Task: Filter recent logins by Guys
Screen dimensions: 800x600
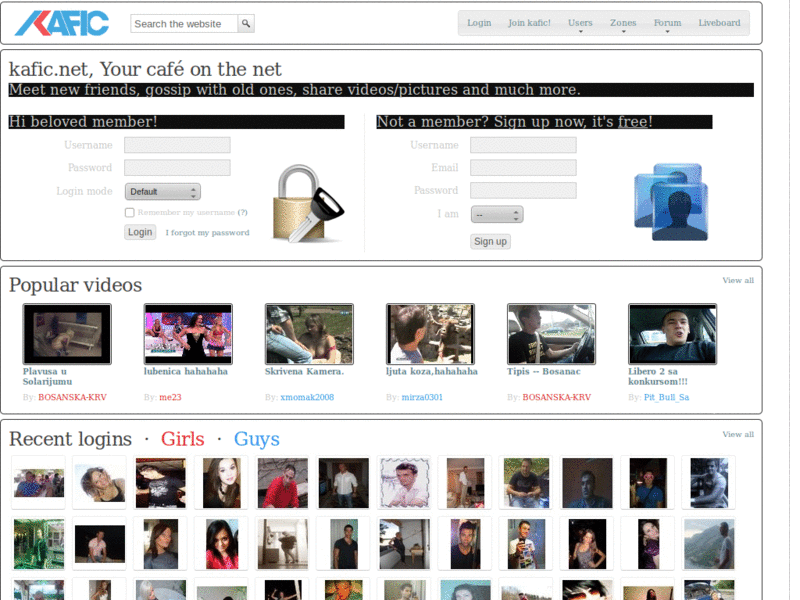Action: tap(257, 439)
